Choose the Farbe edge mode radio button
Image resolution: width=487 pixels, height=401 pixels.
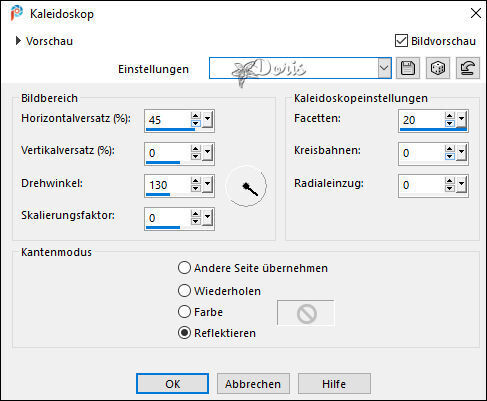point(184,312)
